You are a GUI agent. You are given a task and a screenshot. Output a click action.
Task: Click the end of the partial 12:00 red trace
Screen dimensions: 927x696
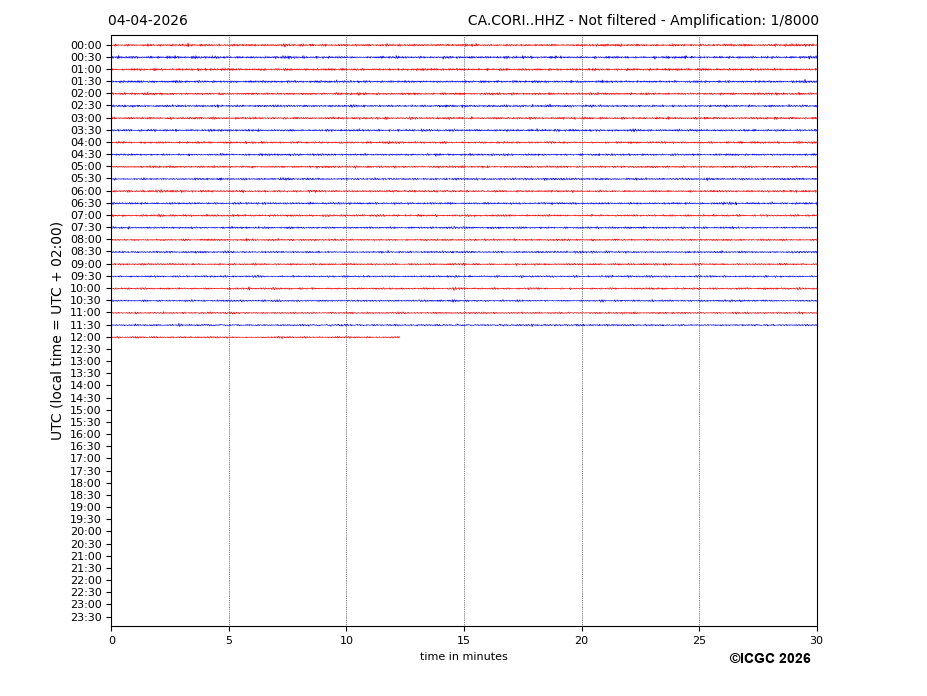[x=398, y=337]
